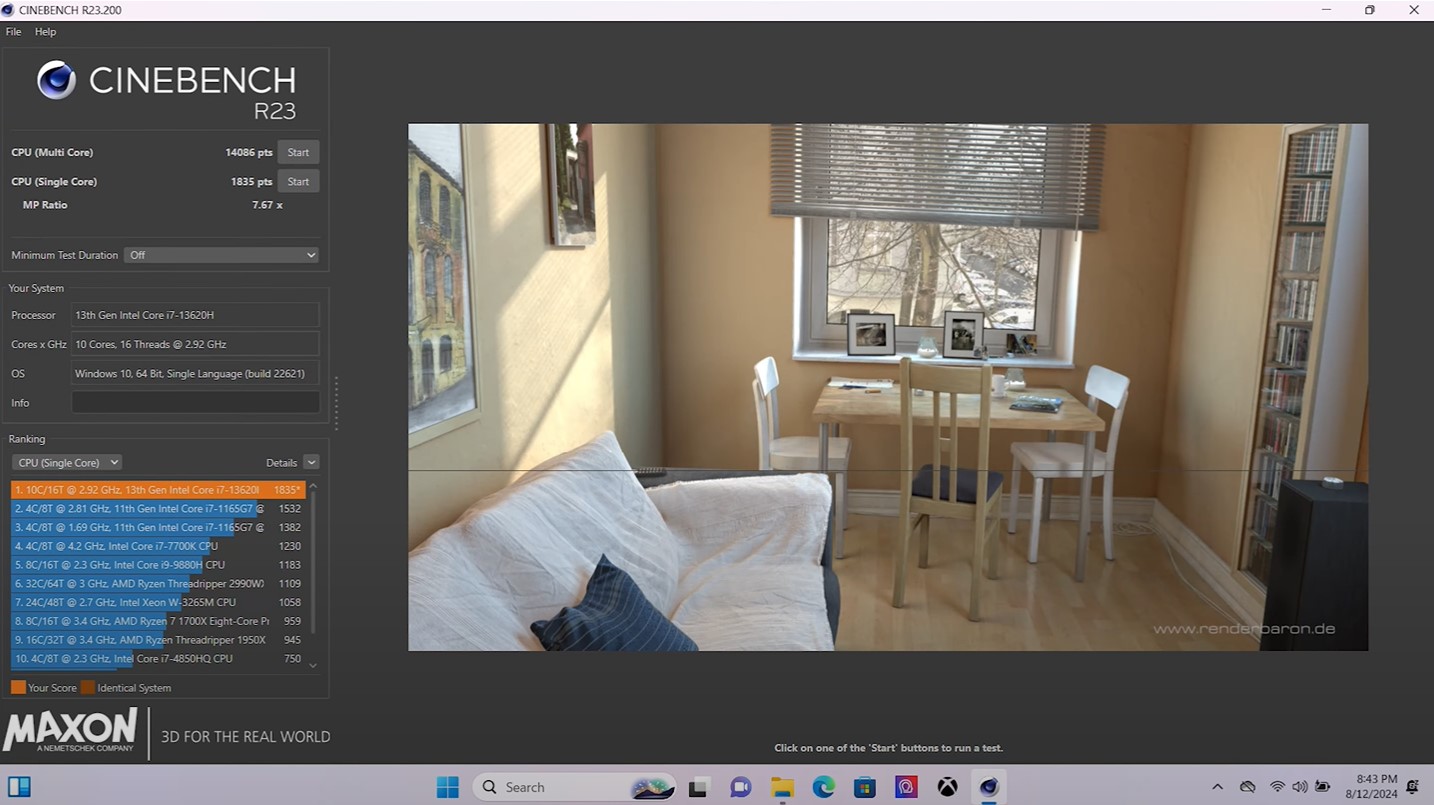Select the 1.69 GHz i7-1165G7 ranking row
Viewport: 1434px width, 805px height.
coord(158,527)
